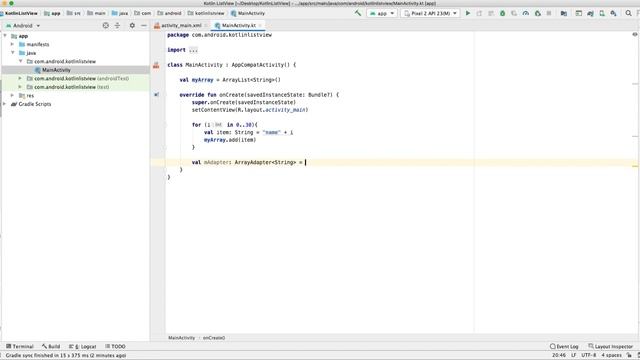Click the Collapse All icon in Project panel
Screen dimensions: 640x360
click(x=118, y=25)
